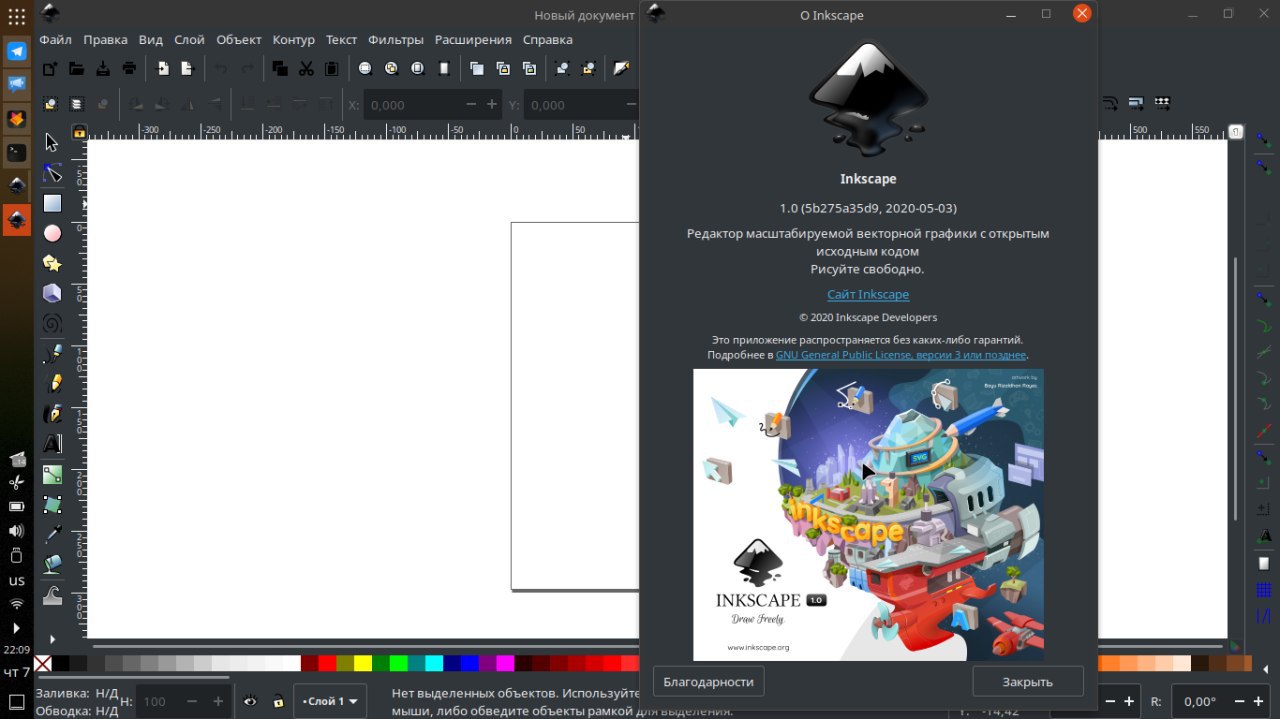Click the import file icon
The height and width of the screenshot is (719, 1280).
(163, 69)
